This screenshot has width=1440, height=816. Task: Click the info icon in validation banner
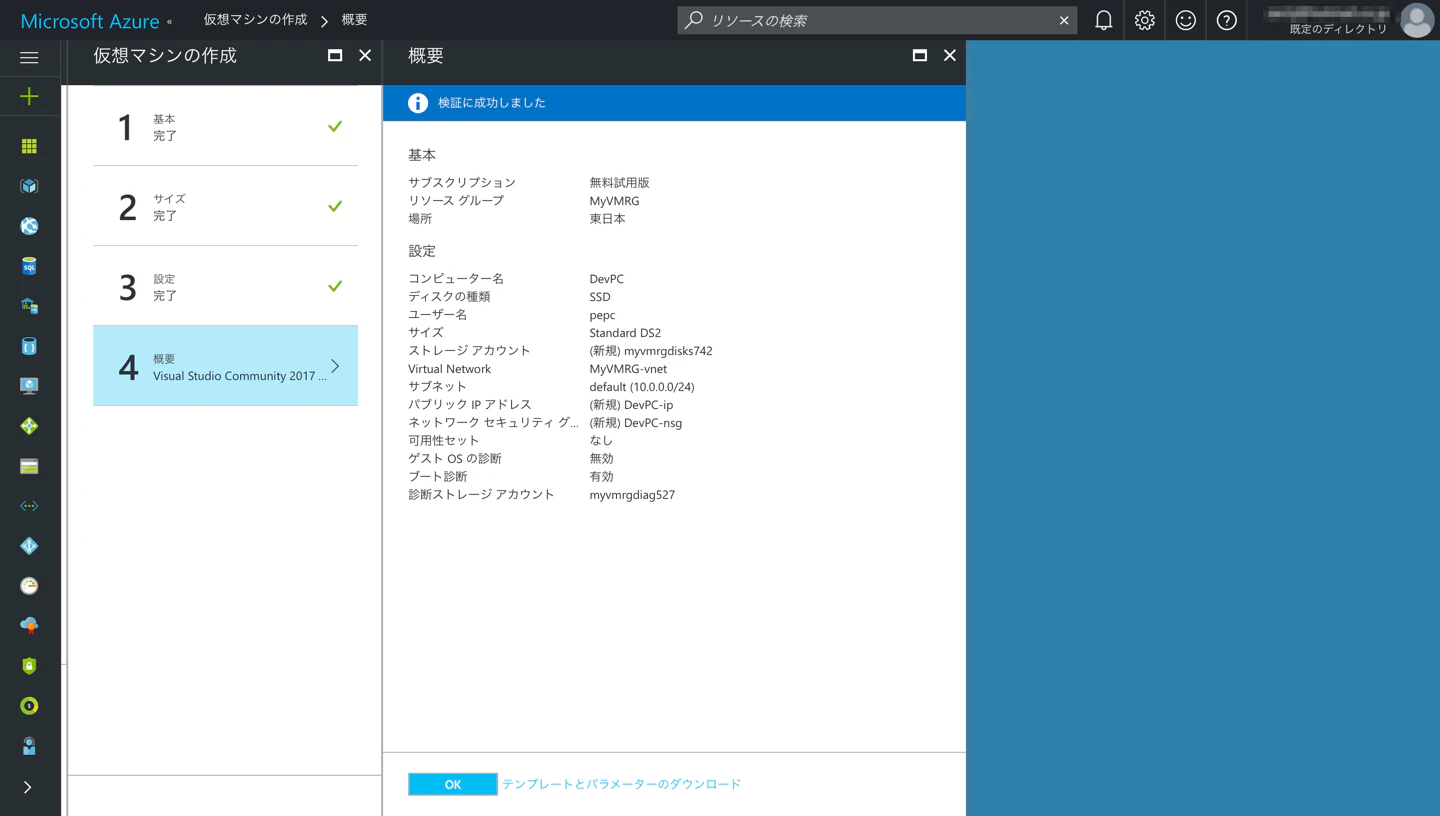tap(418, 103)
